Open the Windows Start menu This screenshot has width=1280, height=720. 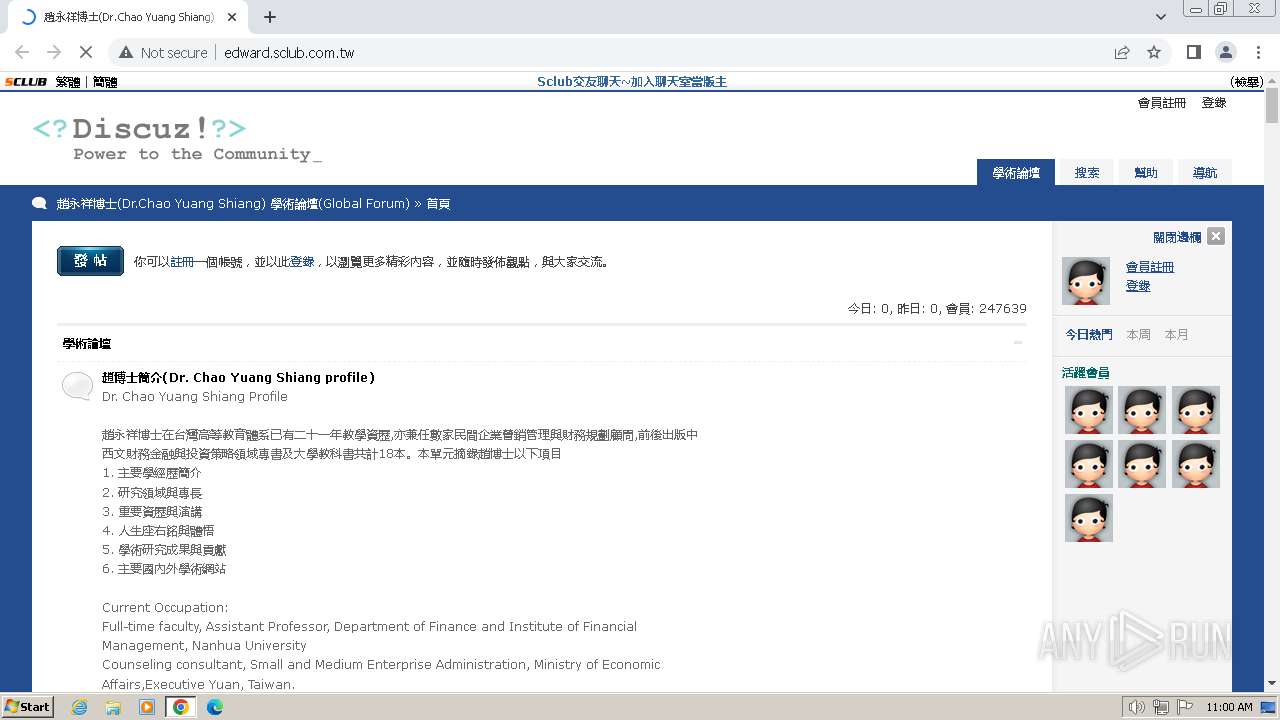coord(27,706)
